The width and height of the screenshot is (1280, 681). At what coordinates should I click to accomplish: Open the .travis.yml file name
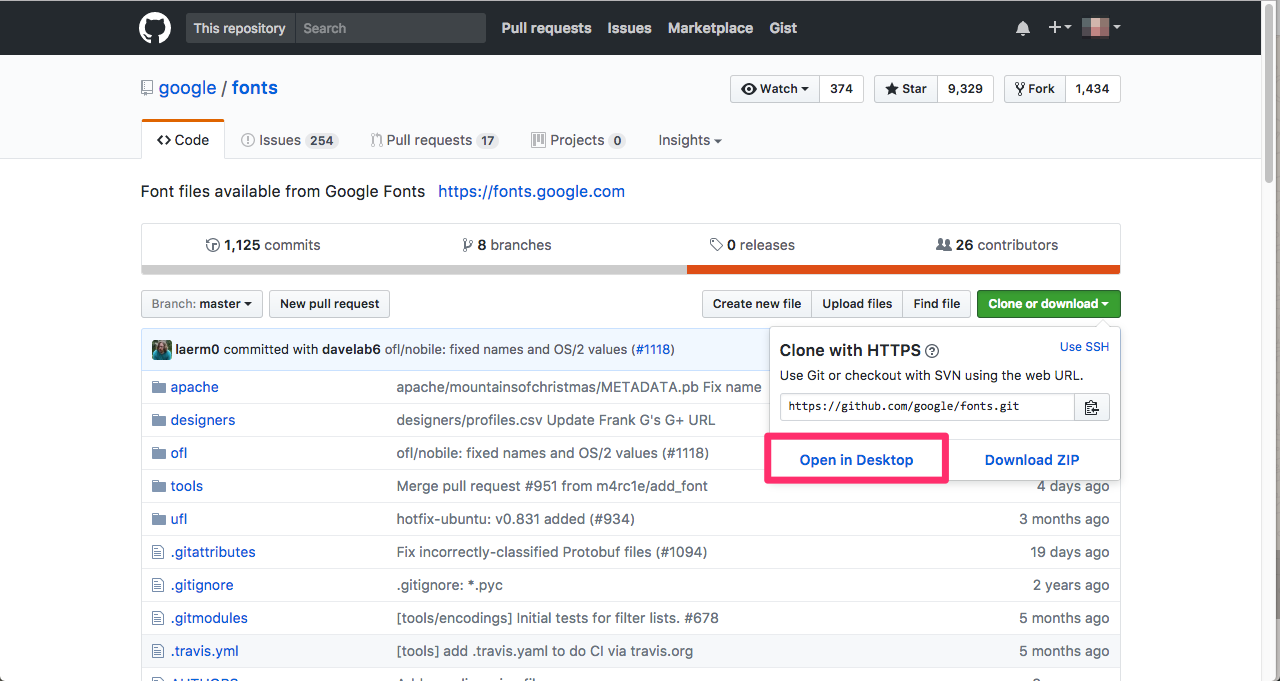(x=204, y=651)
